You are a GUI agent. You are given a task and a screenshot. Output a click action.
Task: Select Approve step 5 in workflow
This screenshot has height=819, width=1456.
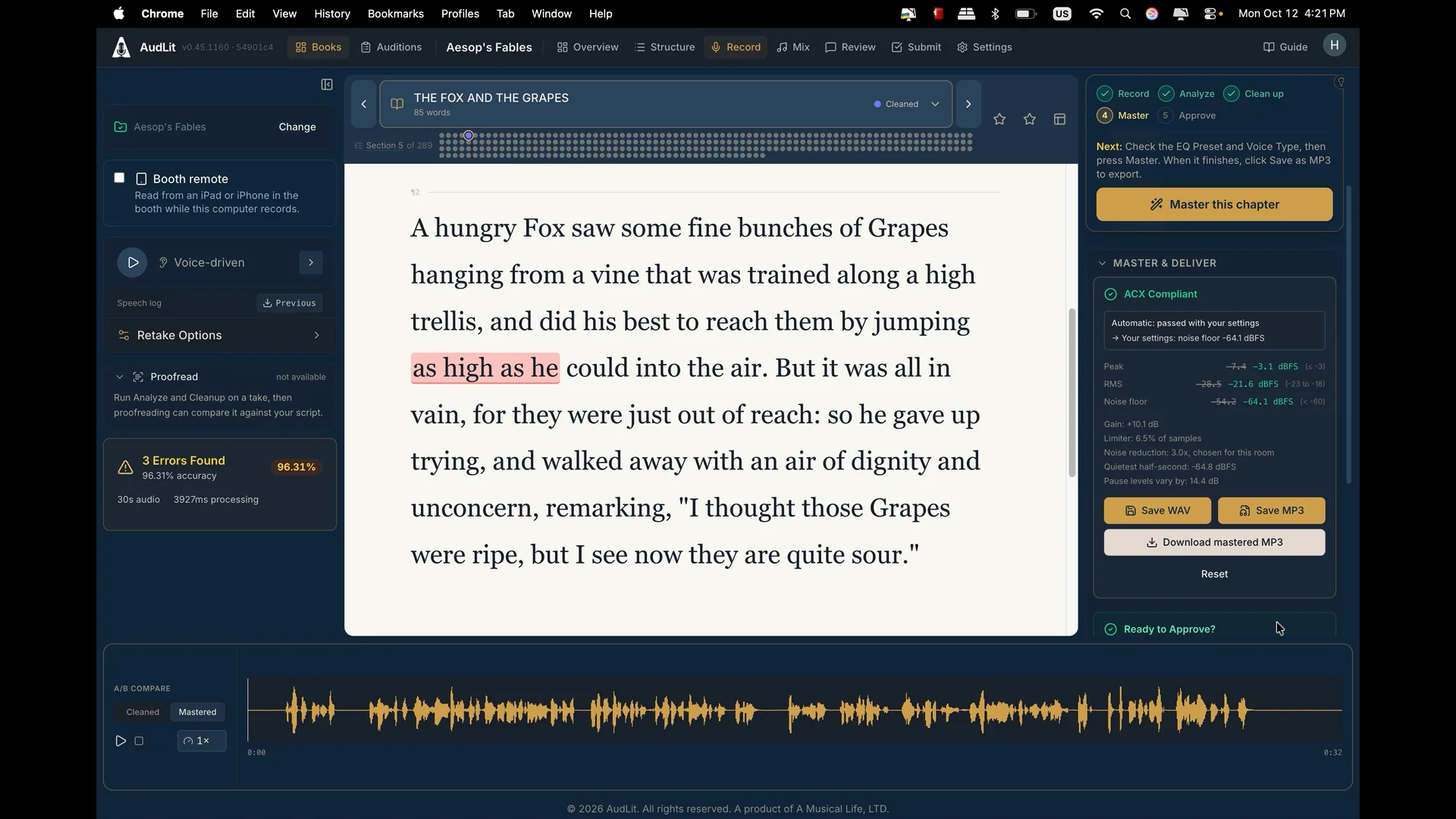pos(1188,115)
